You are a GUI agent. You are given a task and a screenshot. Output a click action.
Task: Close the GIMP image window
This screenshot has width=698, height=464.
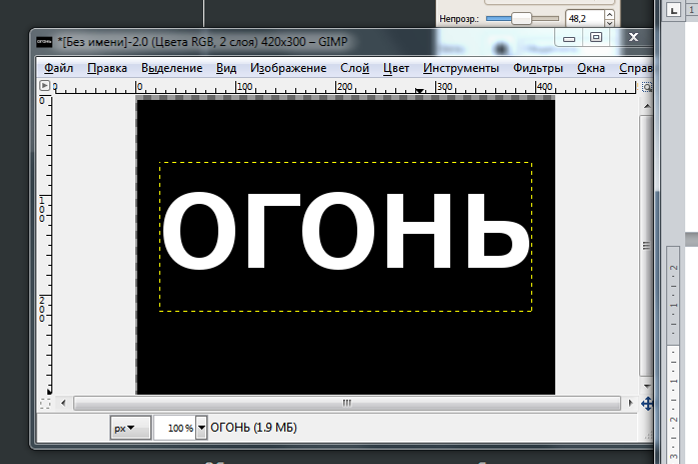(633, 37)
